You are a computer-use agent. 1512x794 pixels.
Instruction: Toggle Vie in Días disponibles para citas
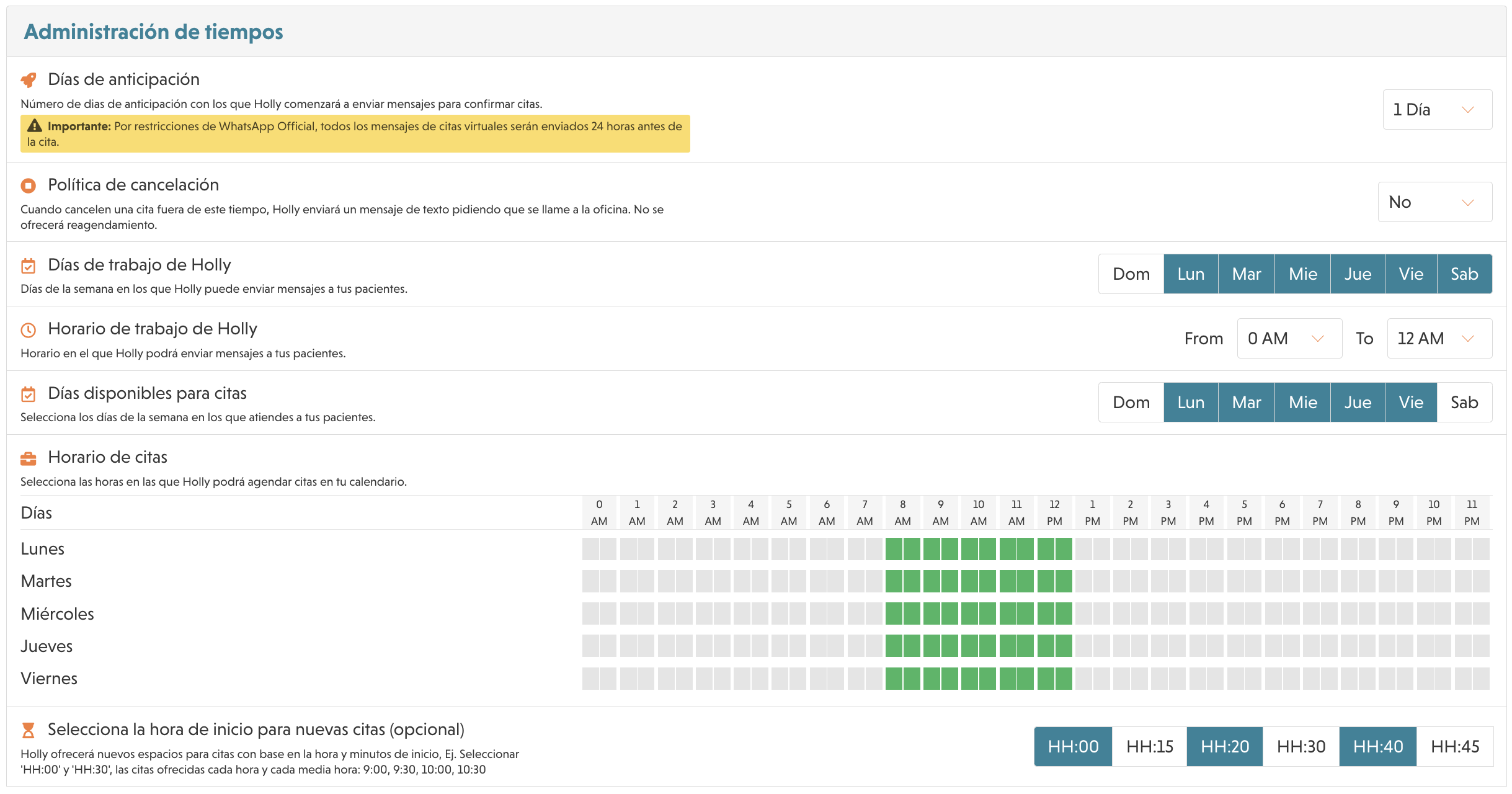pyautogui.click(x=1411, y=403)
